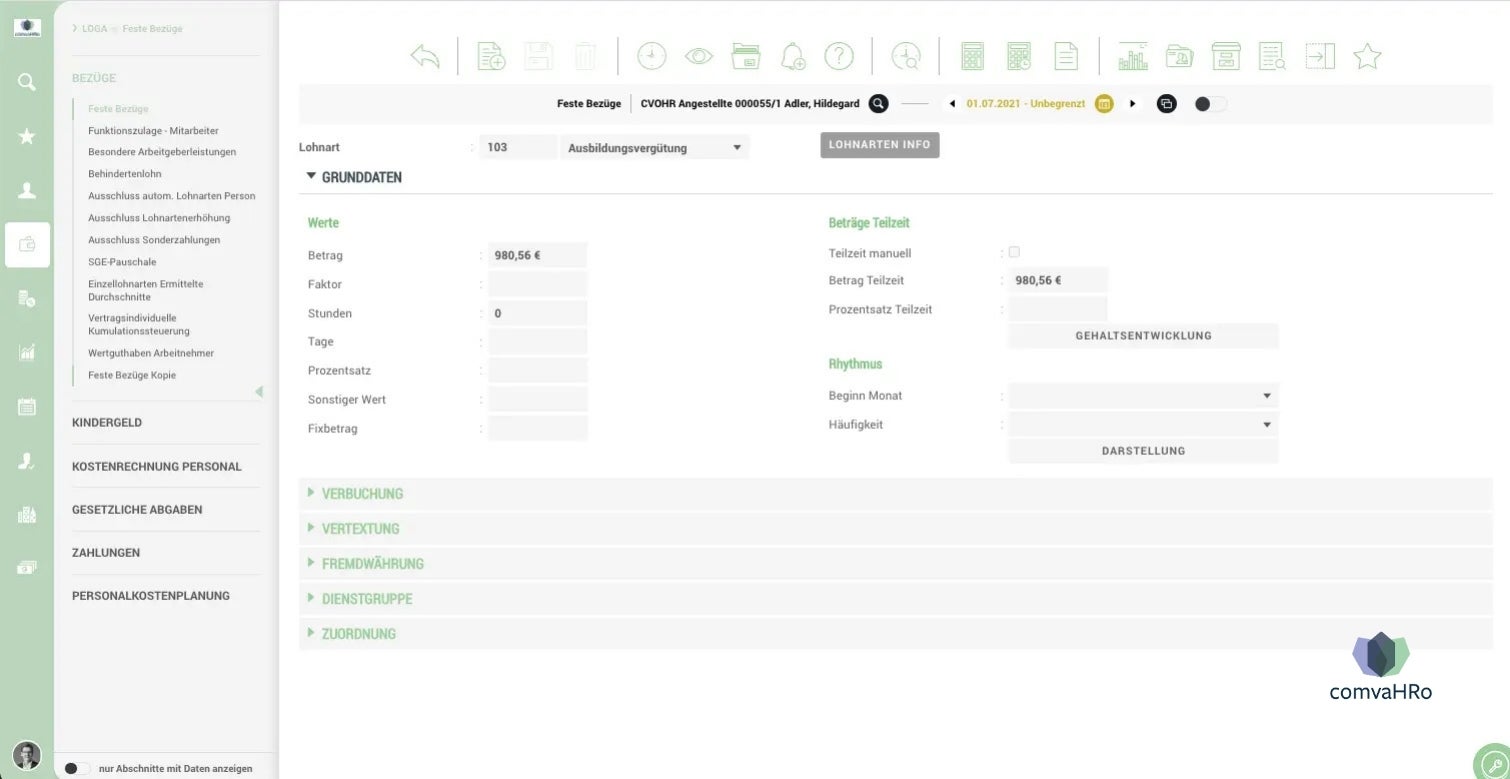Click the eye view icon in toolbar
The width and height of the screenshot is (1510, 779).
[x=699, y=57]
